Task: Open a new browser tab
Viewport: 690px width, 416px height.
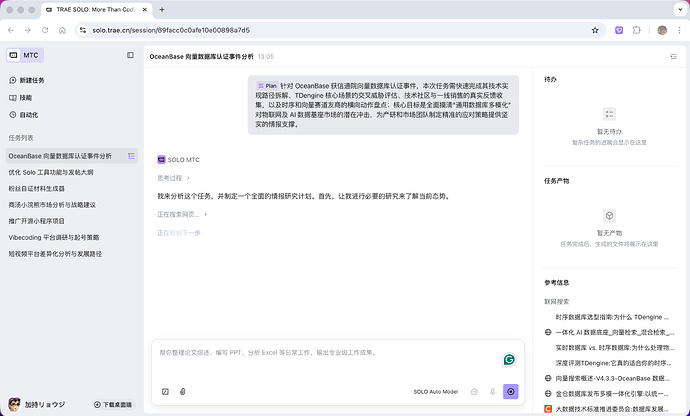Action: pyautogui.click(x=162, y=10)
